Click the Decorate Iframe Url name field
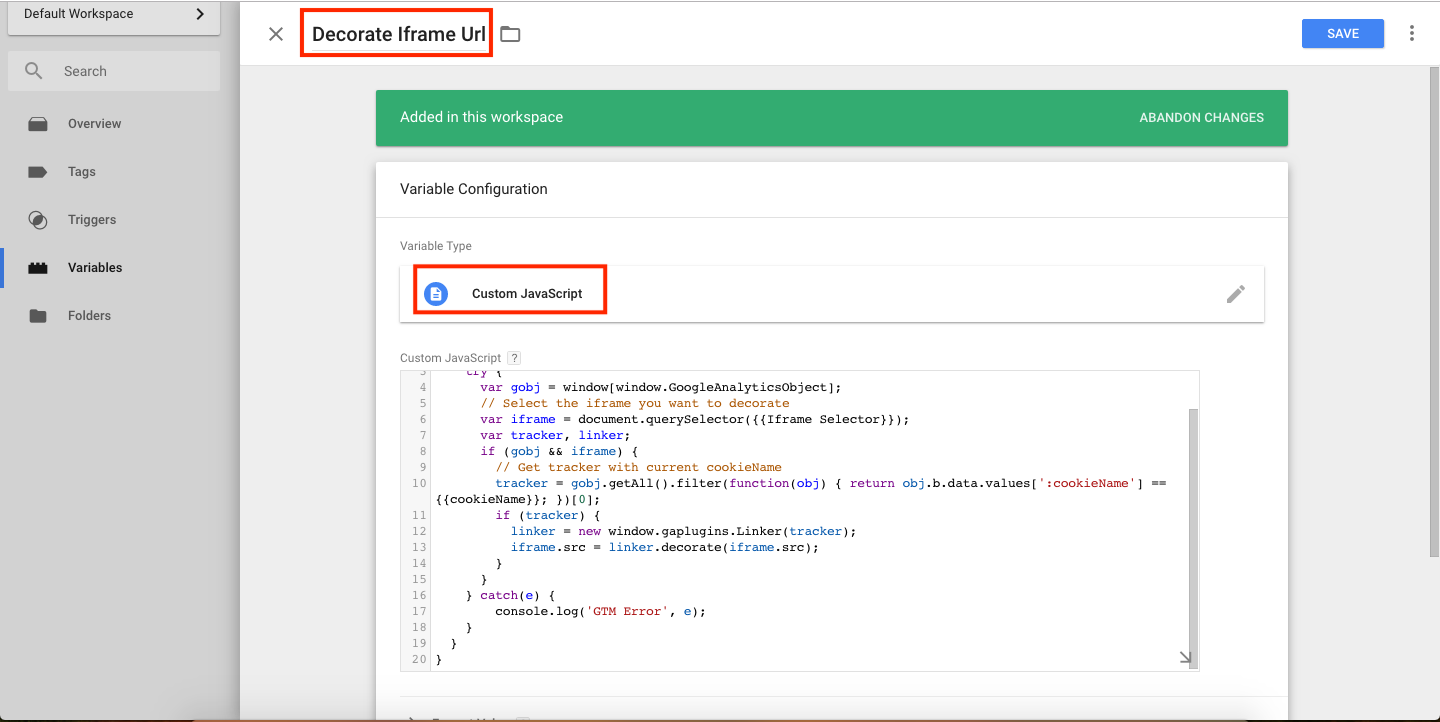This screenshot has width=1440, height=722. coord(398,34)
